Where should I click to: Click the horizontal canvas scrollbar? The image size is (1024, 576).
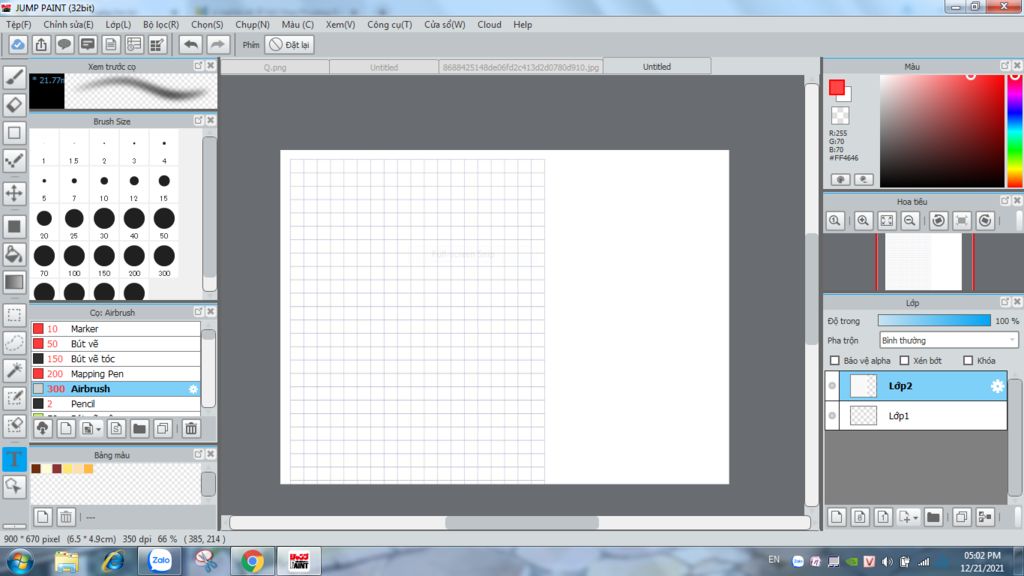[x=521, y=522]
